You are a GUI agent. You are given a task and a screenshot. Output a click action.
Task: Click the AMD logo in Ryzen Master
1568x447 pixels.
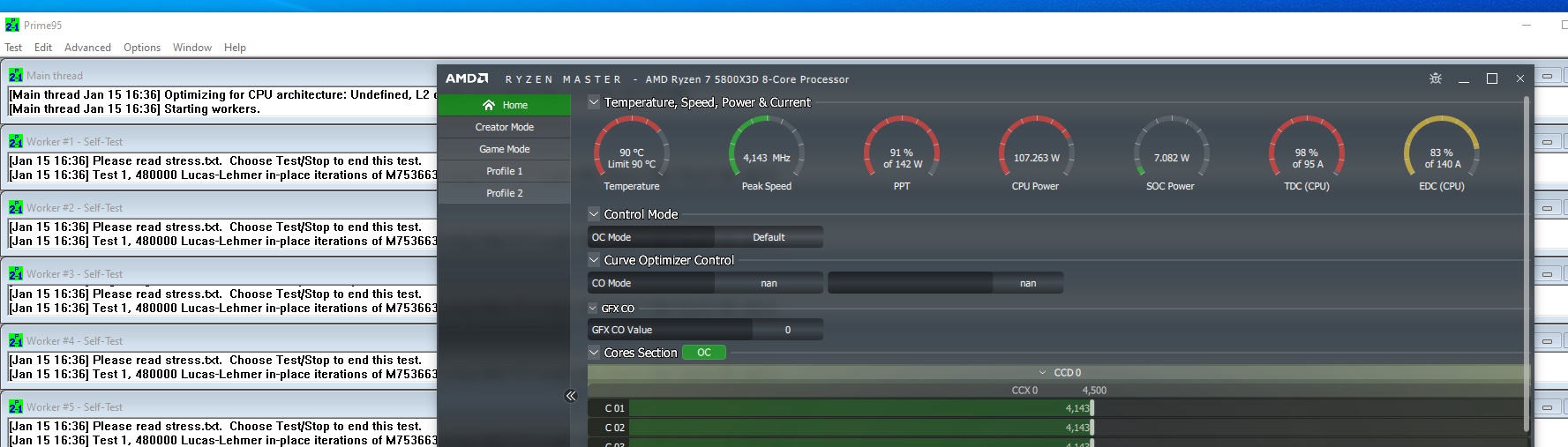(x=467, y=78)
